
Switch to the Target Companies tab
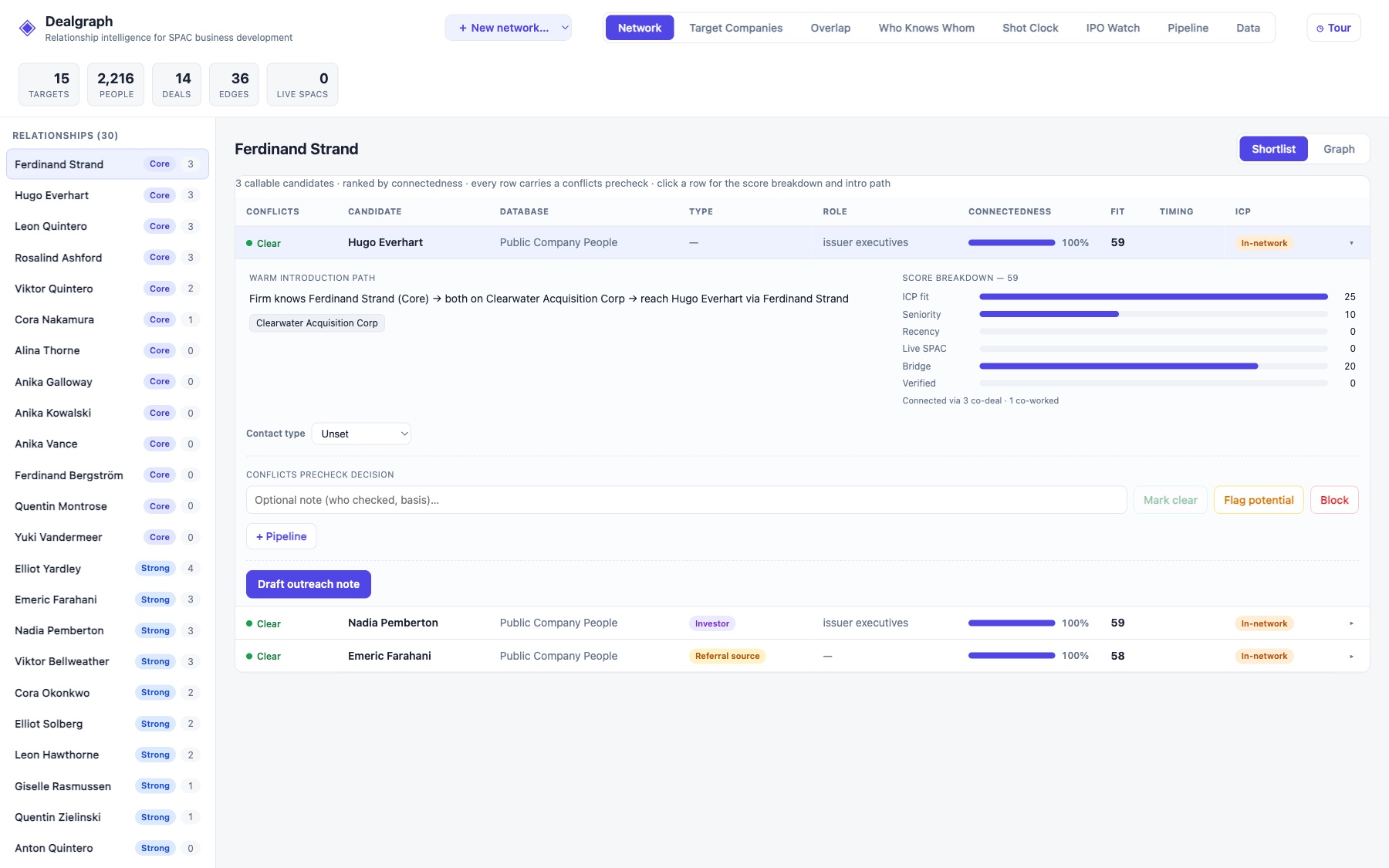735,28
